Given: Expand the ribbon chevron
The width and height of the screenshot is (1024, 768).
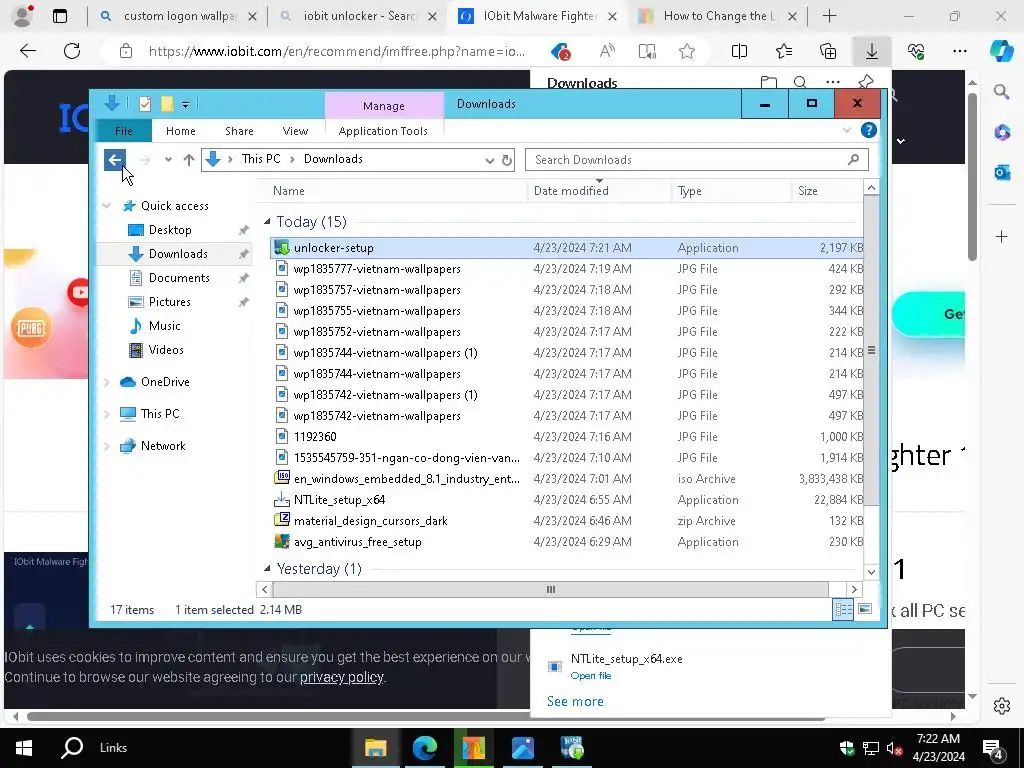Looking at the screenshot, I should pos(847,131).
